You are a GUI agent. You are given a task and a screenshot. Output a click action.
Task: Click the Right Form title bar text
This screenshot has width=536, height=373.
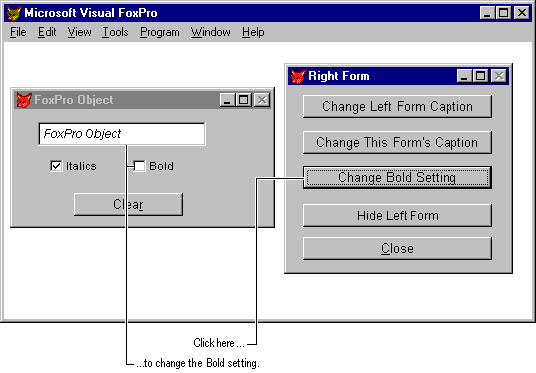[339, 76]
